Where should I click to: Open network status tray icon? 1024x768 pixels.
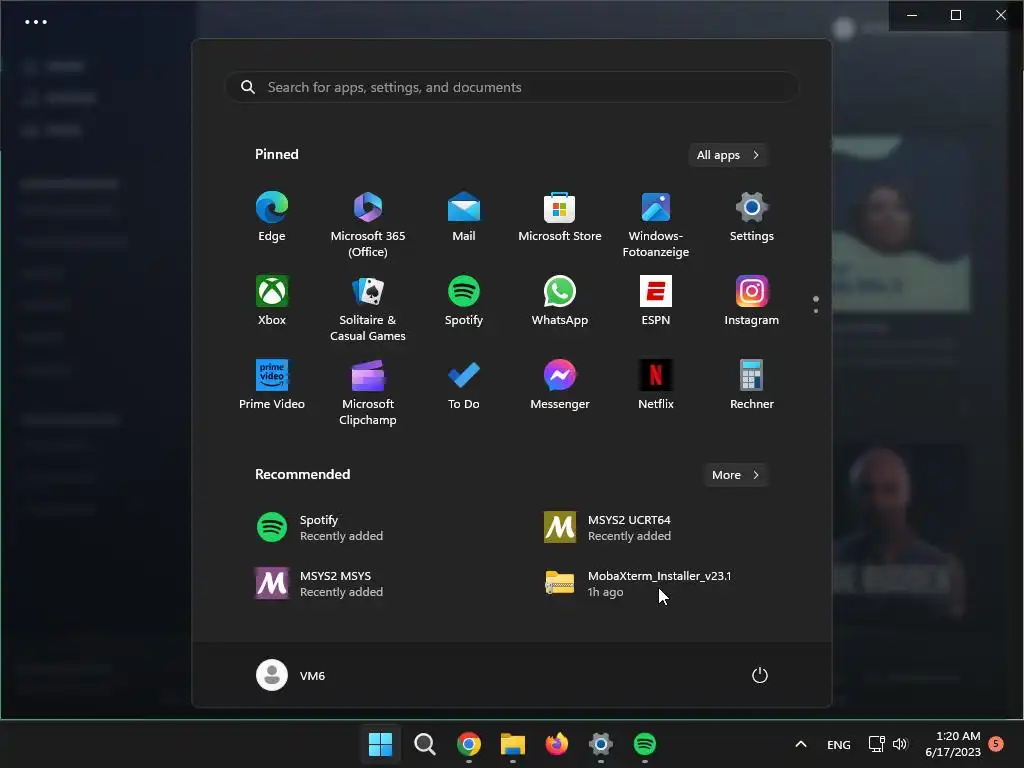point(876,744)
